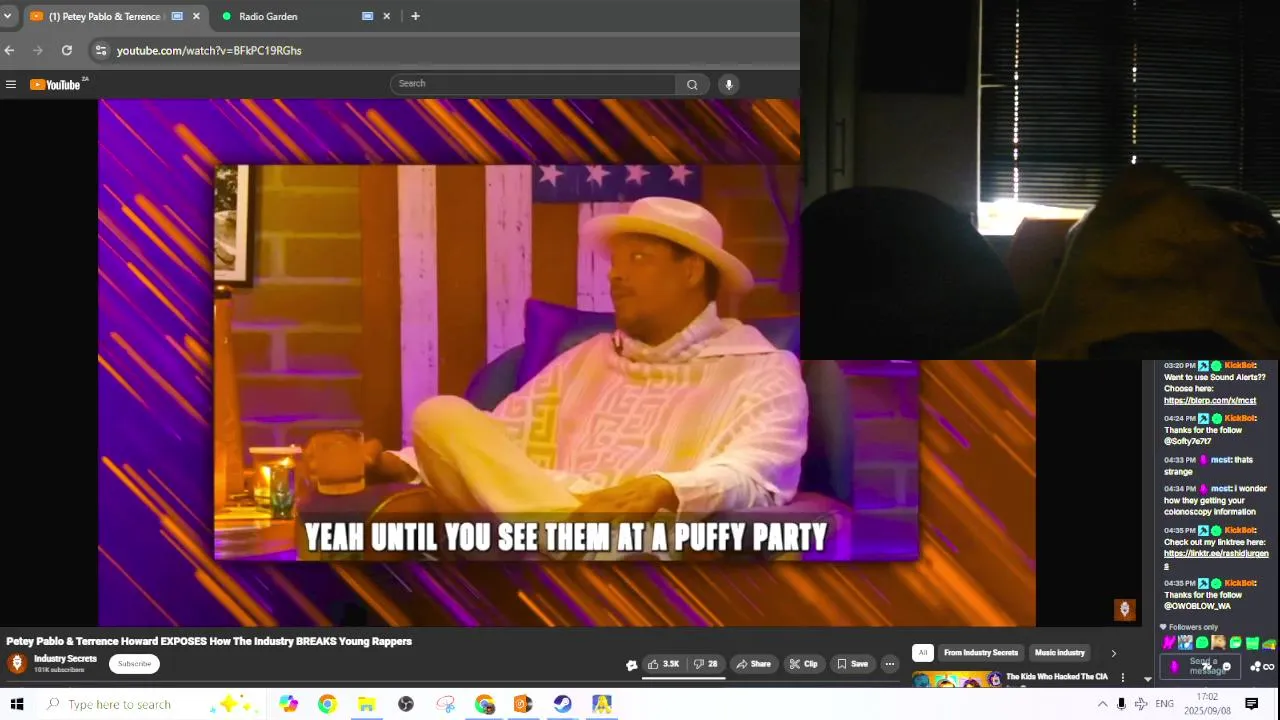Screen dimensions: 1280x720
Task: Start voice search with the microphone icon
Action: coord(729,85)
